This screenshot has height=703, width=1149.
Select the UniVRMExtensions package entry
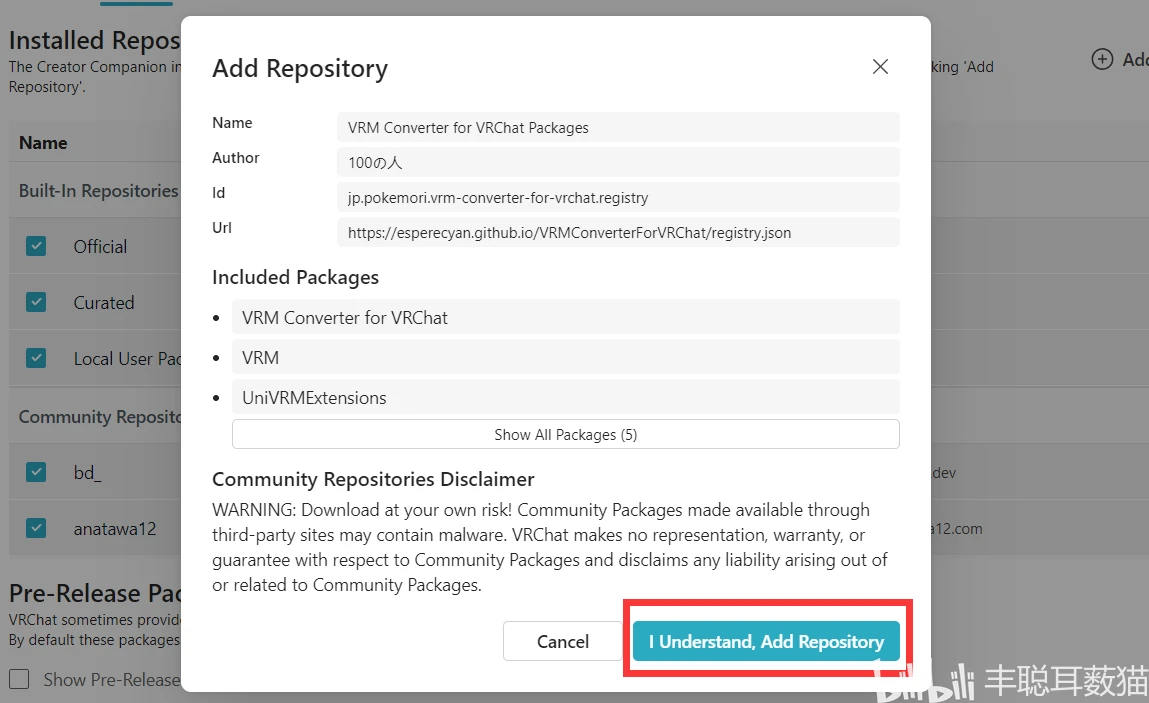565,397
